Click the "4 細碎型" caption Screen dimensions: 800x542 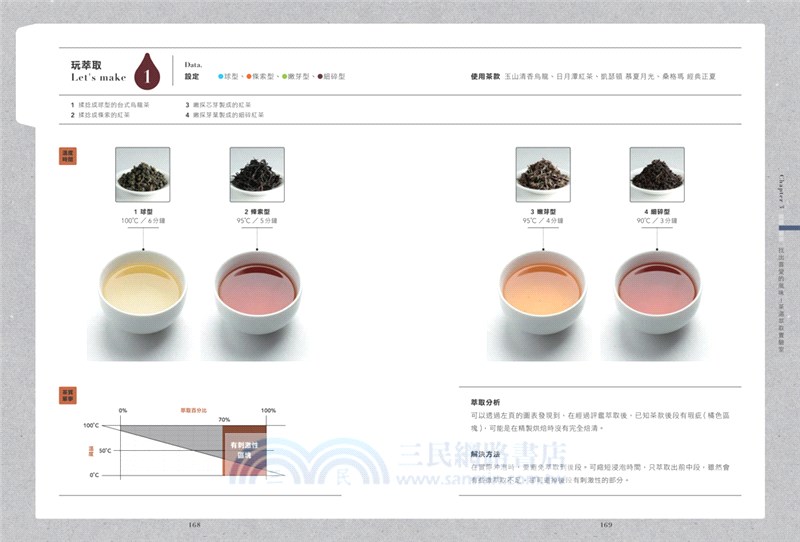pyautogui.click(x=657, y=211)
